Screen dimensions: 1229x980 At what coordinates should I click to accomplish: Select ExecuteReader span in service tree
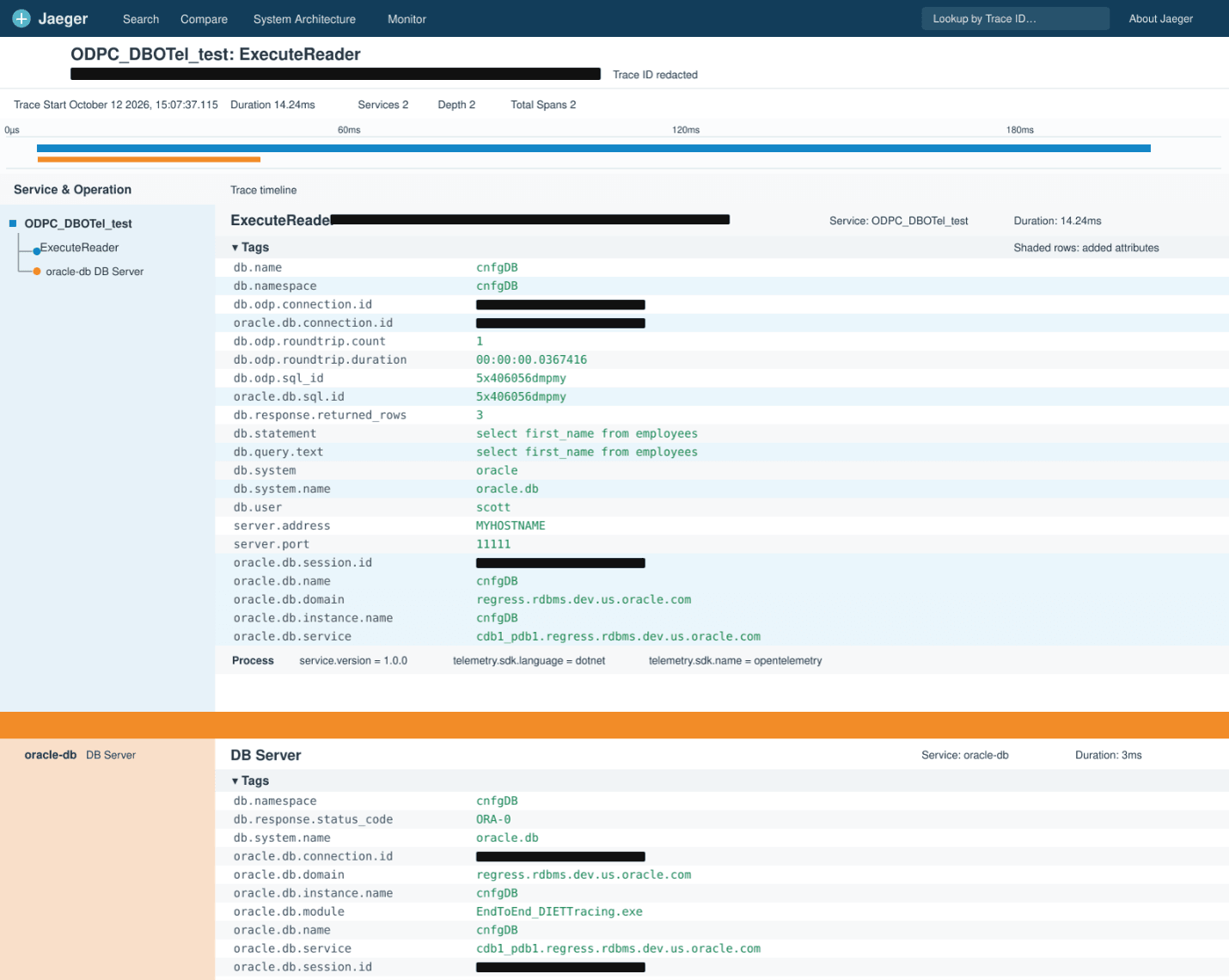click(79, 248)
